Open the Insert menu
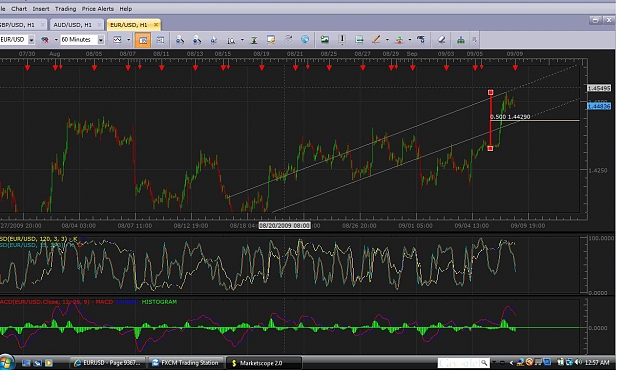Image resolution: width=625 pixels, height=375 pixels. (x=41, y=8)
